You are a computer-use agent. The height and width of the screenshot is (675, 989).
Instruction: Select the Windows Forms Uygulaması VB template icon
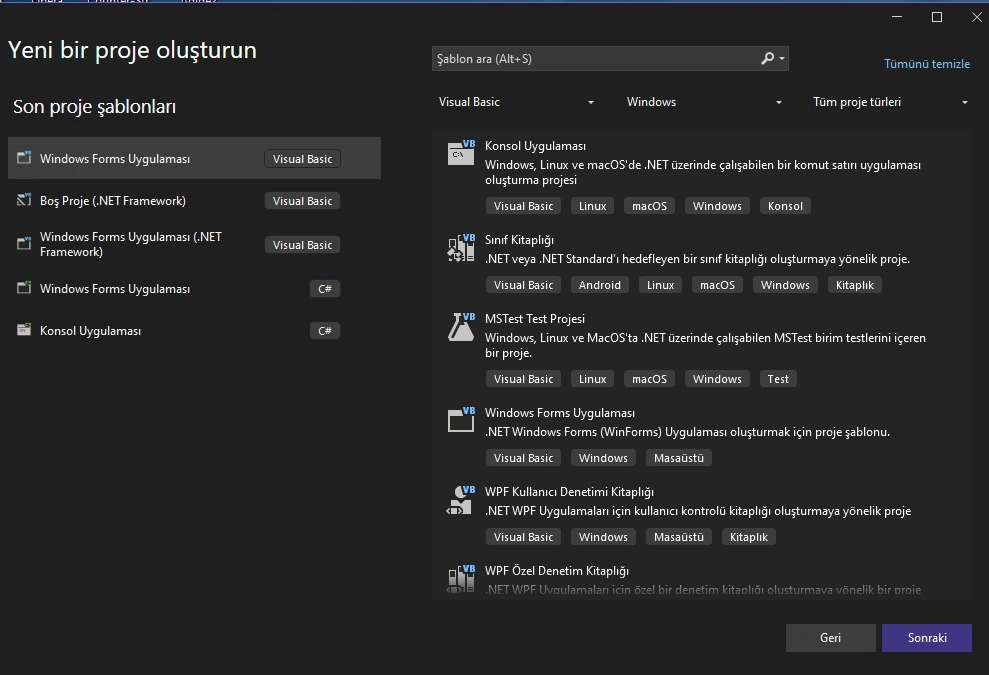[x=461, y=420]
